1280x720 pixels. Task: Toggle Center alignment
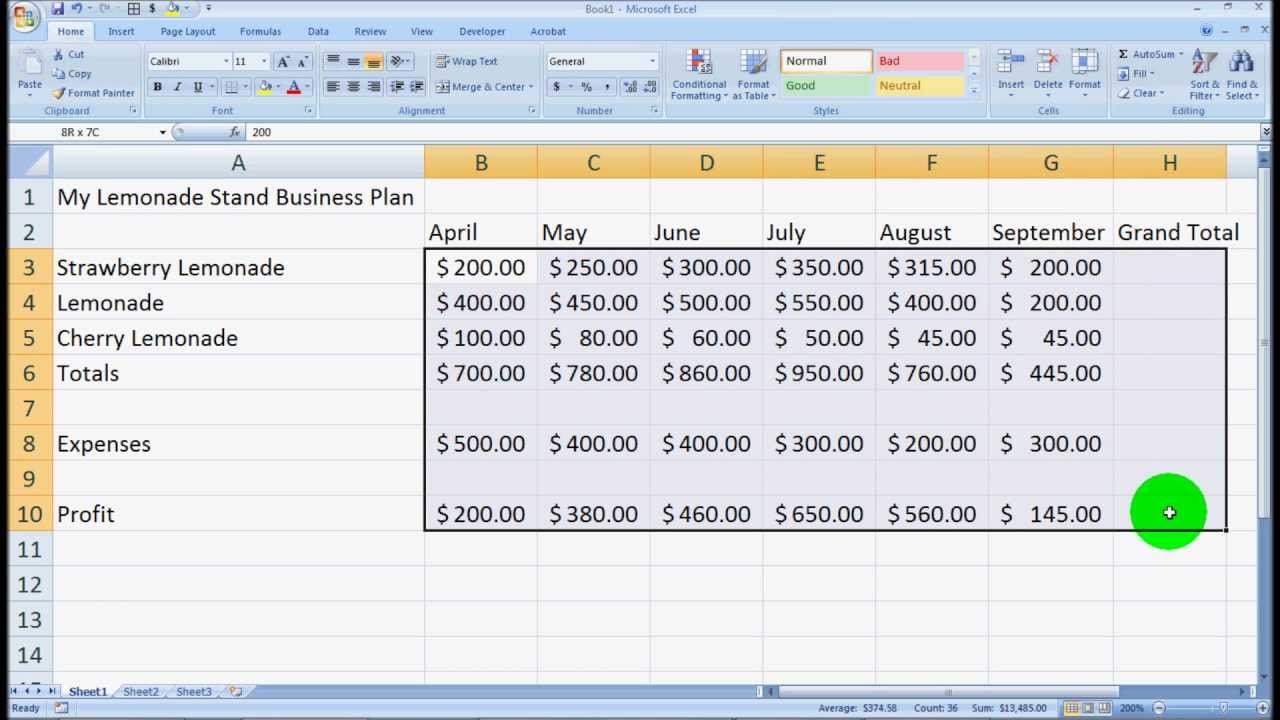pyautogui.click(x=353, y=87)
